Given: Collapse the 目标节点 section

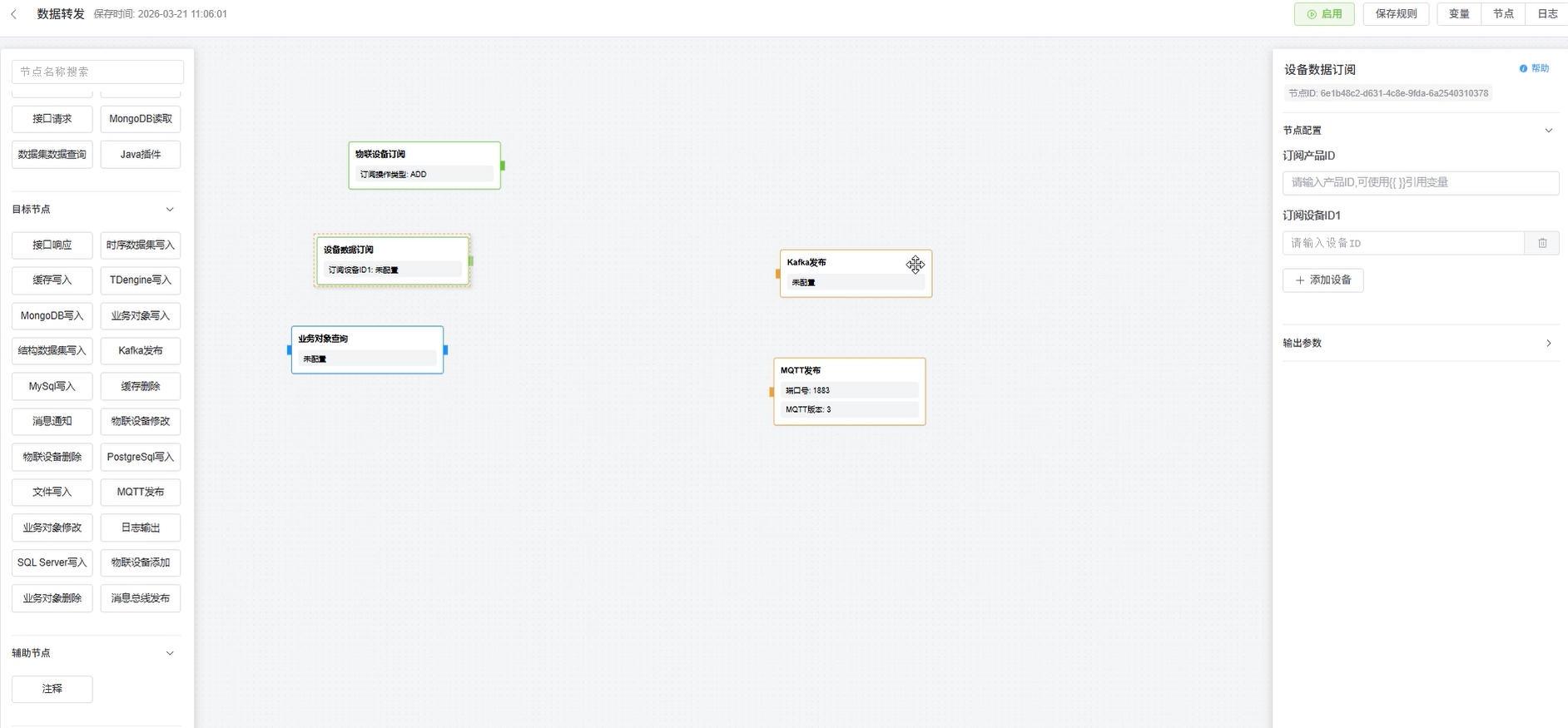Looking at the screenshot, I should [170, 210].
